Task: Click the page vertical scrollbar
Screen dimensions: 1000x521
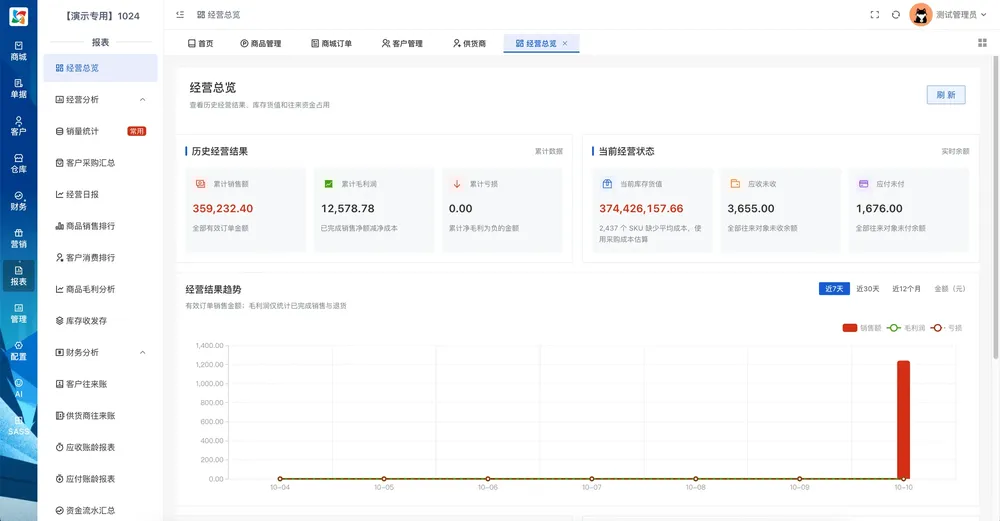Action: click(x=995, y=207)
